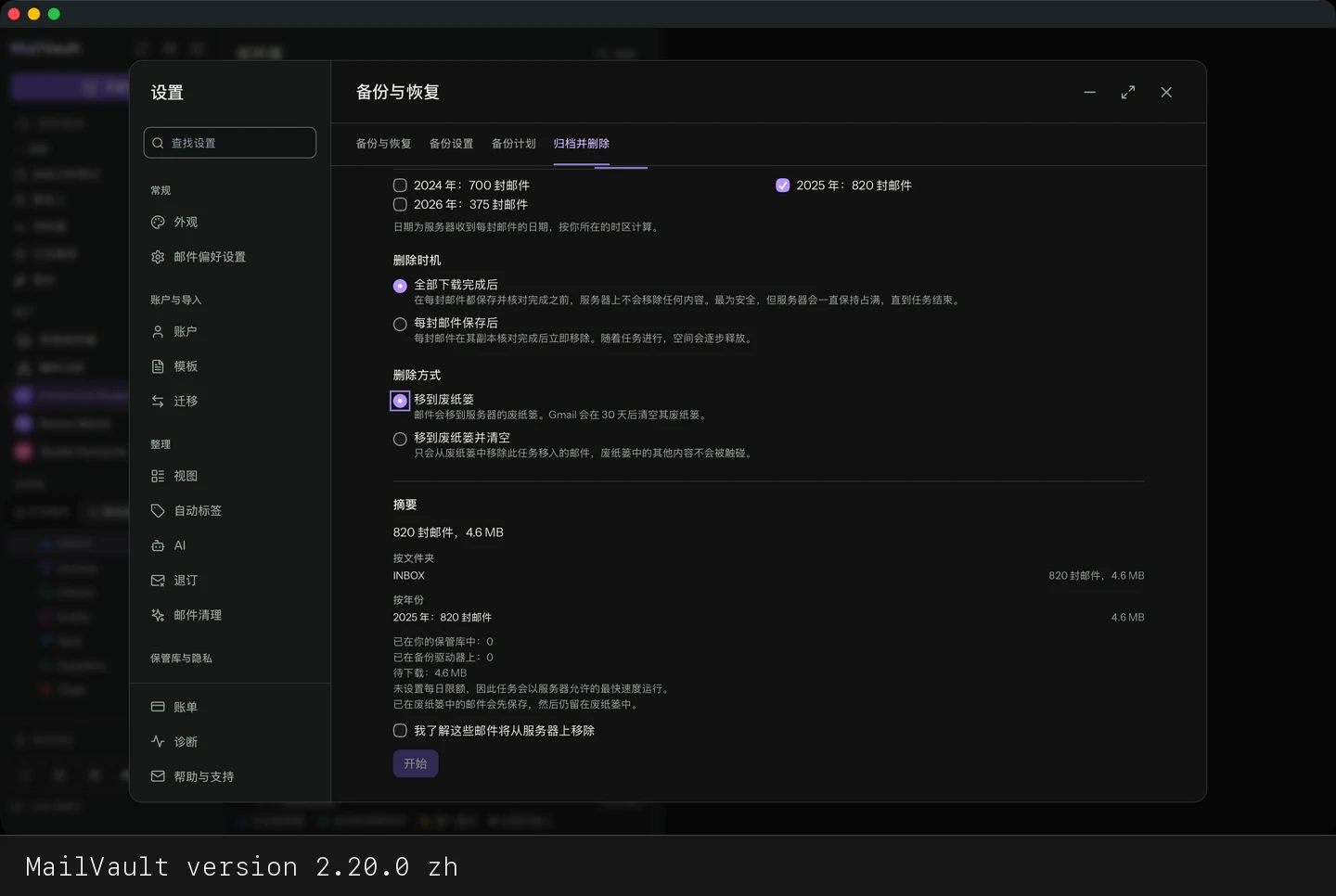1336x896 pixels.
Task: Expand the settings dialog with the arrows icon
Action: (x=1128, y=93)
